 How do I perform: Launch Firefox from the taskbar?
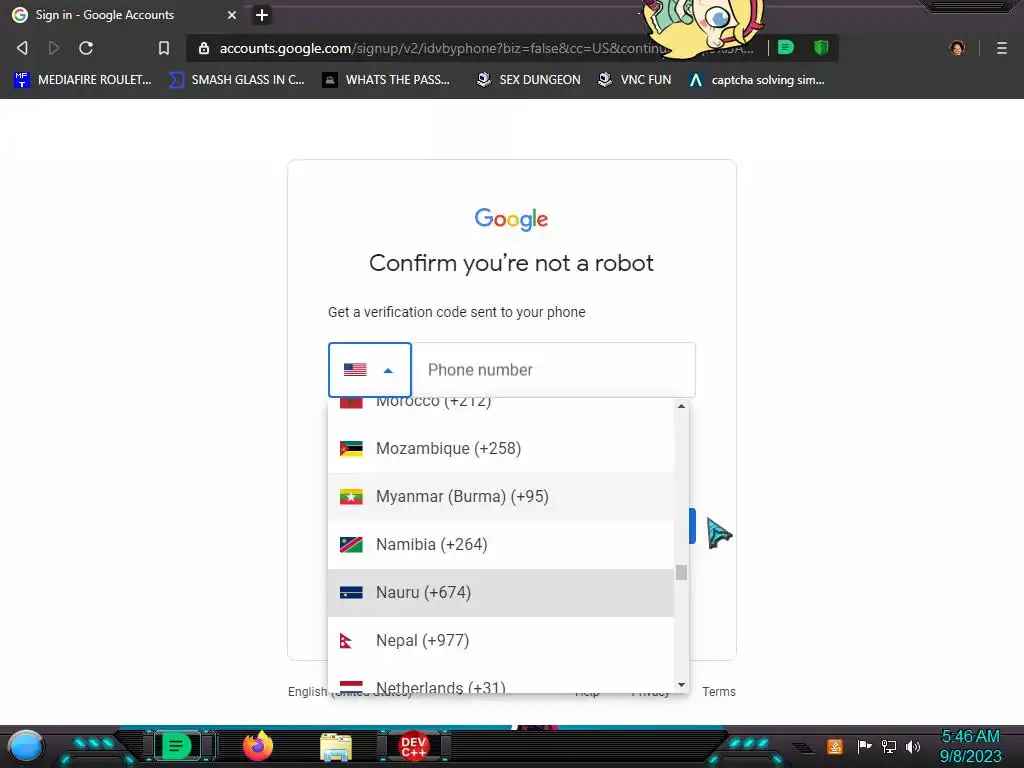258,746
